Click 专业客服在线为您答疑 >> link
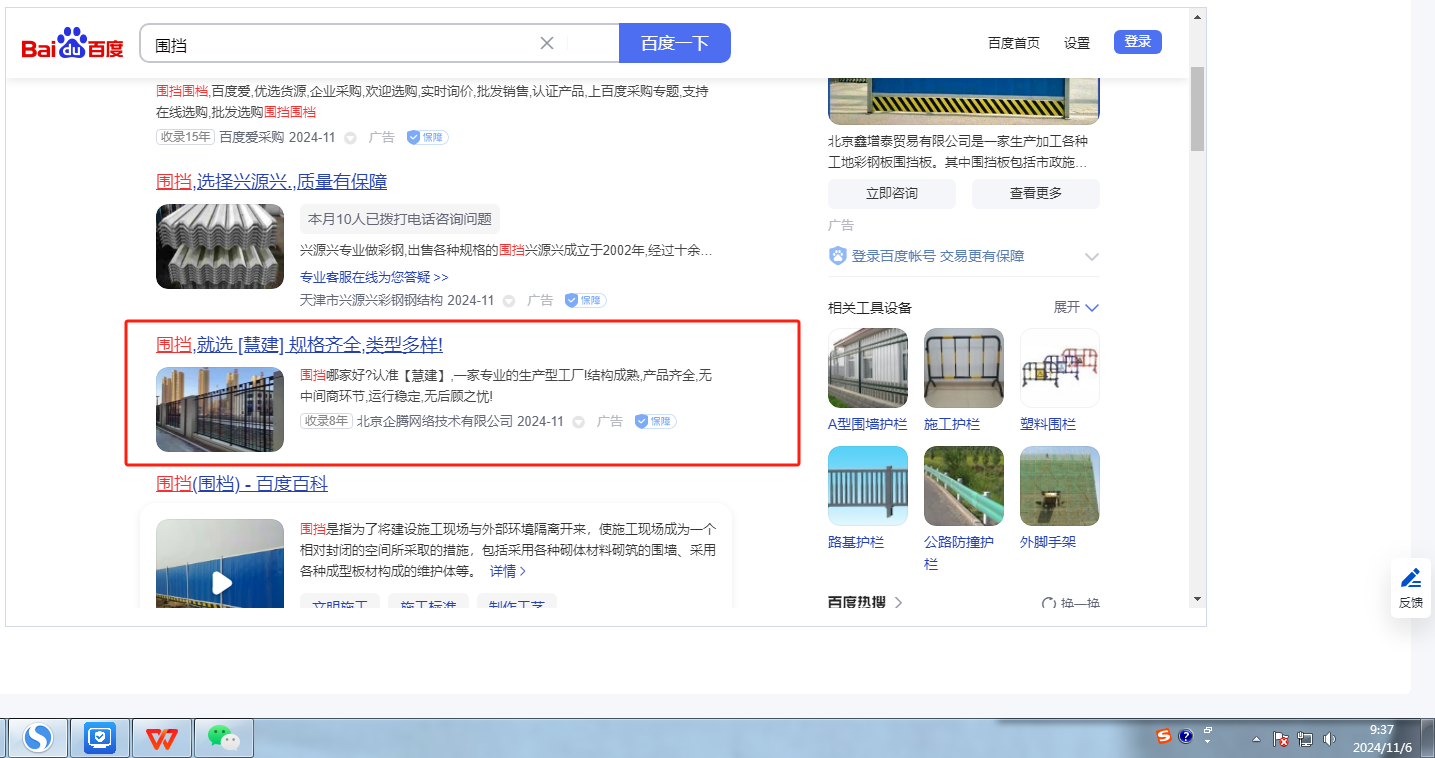This screenshot has height=758, width=1435. (x=374, y=277)
